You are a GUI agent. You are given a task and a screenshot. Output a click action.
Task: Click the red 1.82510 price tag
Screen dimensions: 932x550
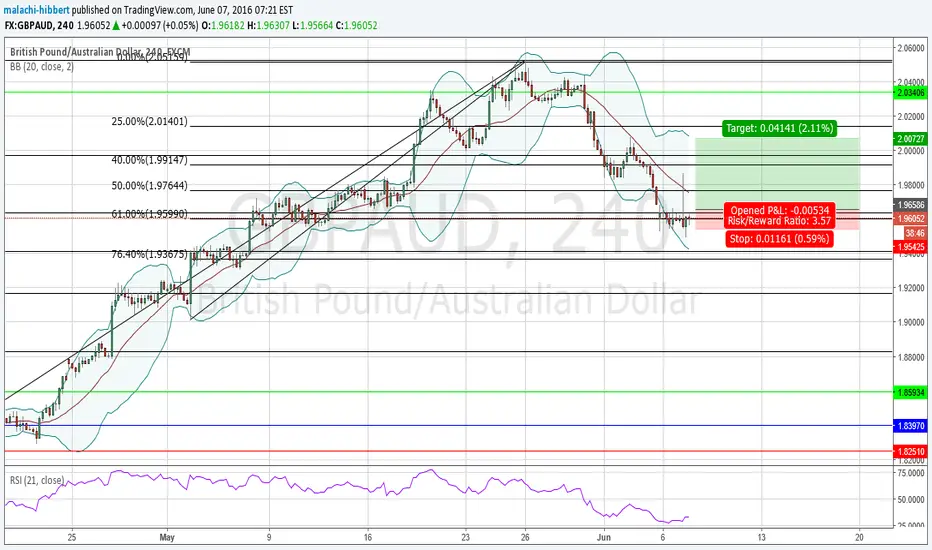910,451
